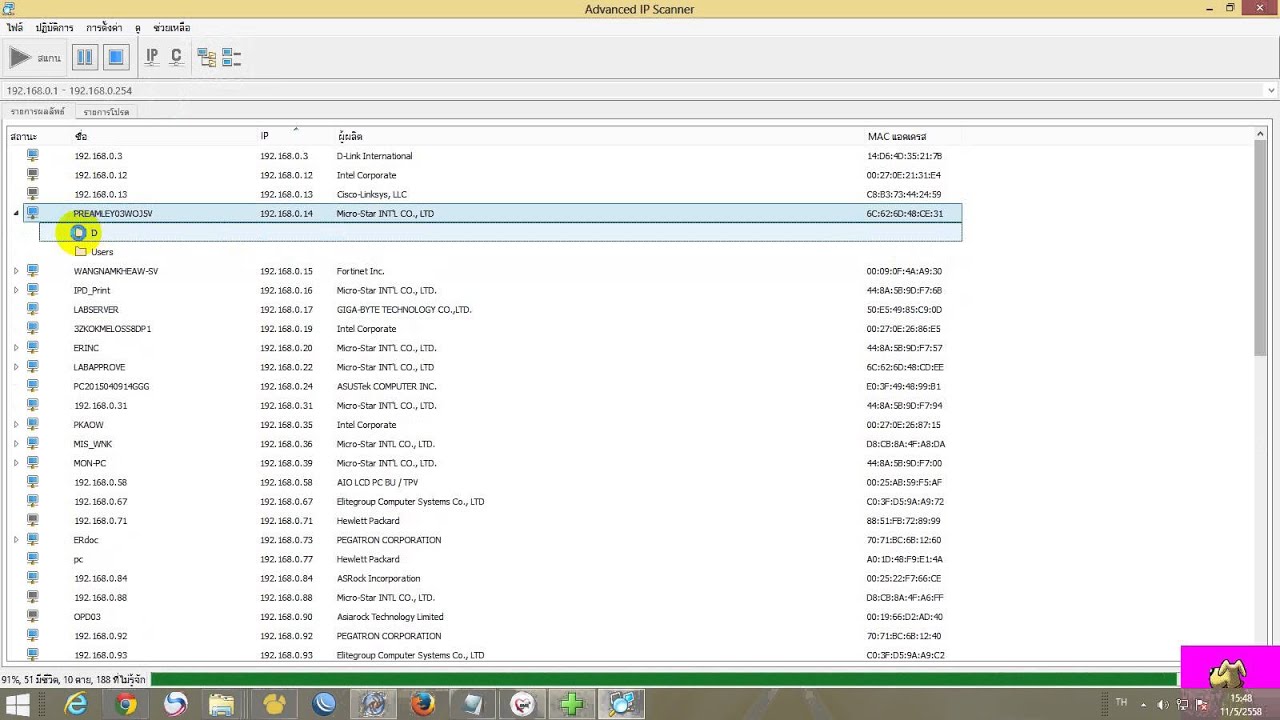Expand the LABAPPROVE node
Viewport: 1280px width, 720px height.
click(16, 367)
